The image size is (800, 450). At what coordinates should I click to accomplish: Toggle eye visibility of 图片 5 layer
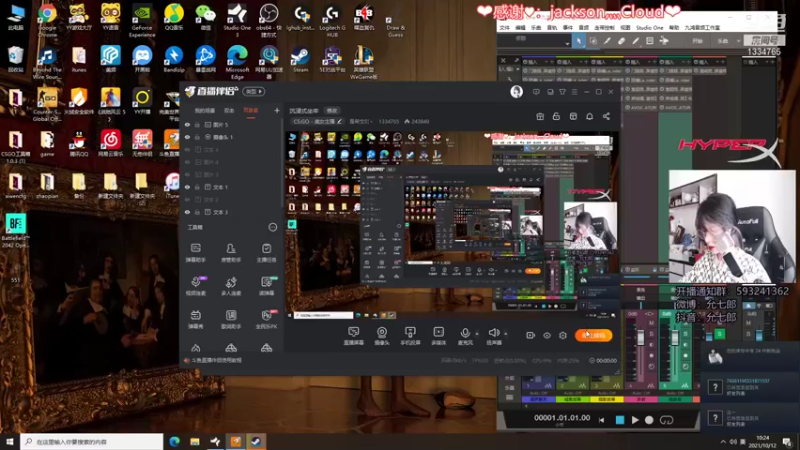click(187, 124)
